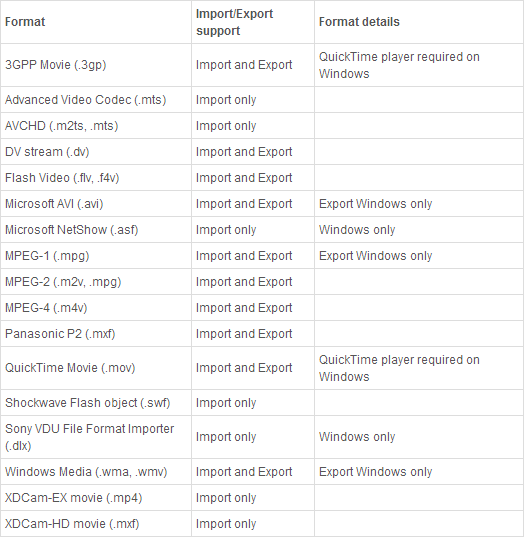Viewport: 525px width, 538px height.
Task: Select MPEG-2 (.m2v, .mpg) entry
Action: tap(96, 282)
